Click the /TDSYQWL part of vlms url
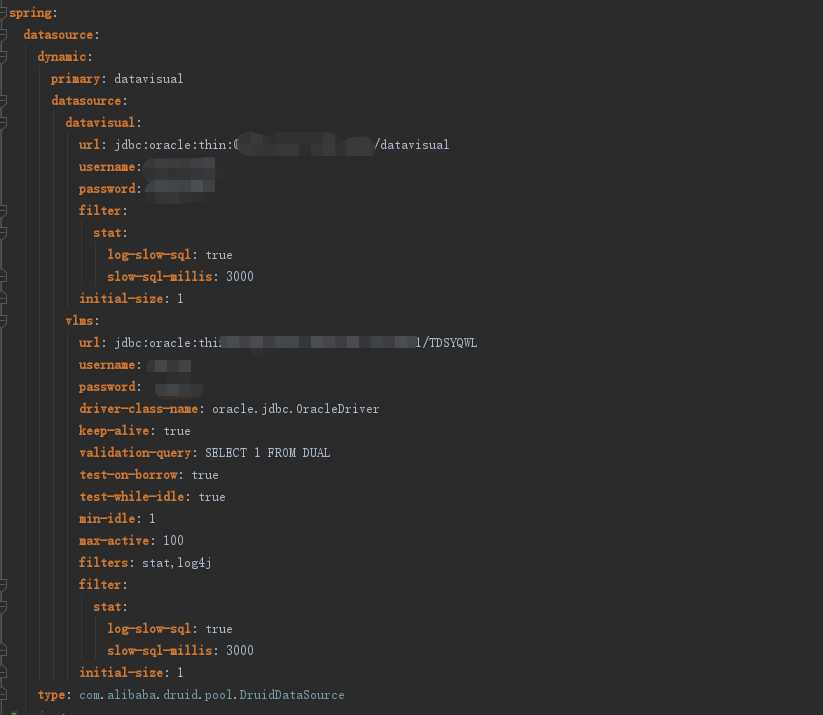The height and width of the screenshot is (715, 823). [x=452, y=343]
